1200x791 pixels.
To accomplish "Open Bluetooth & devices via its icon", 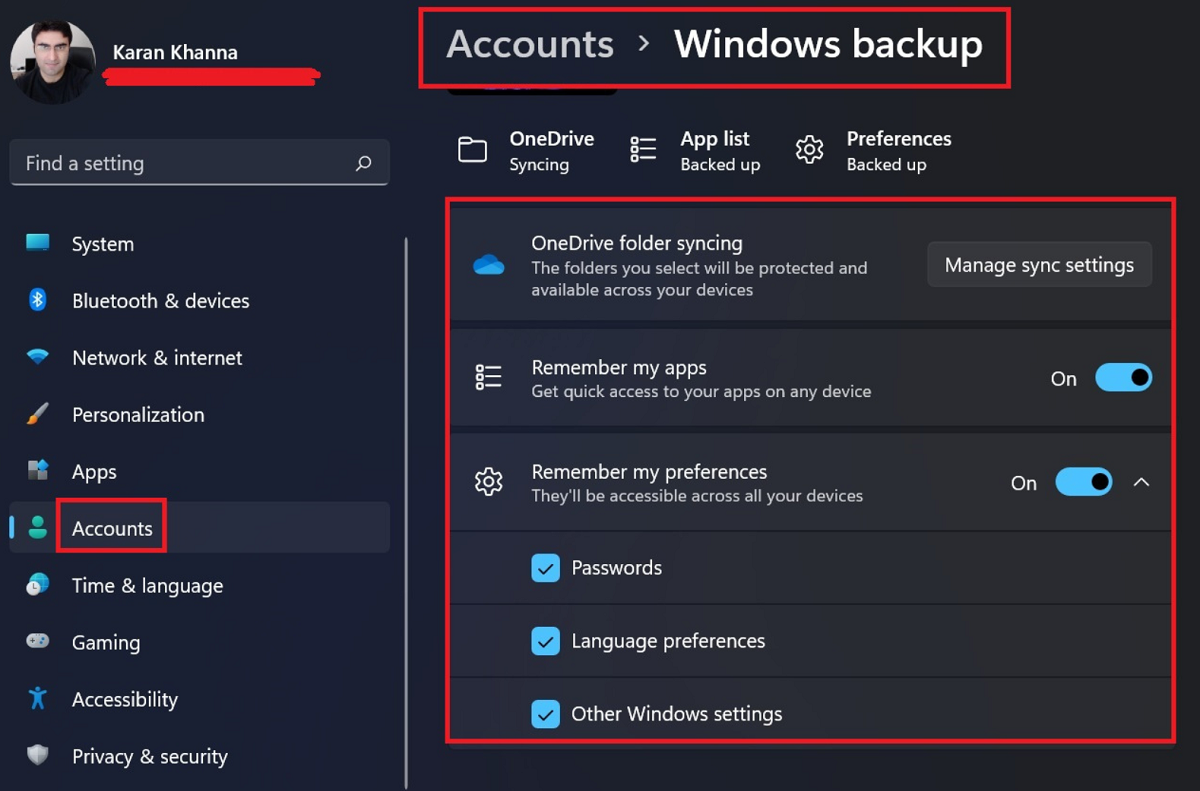I will pyautogui.click(x=35, y=300).
